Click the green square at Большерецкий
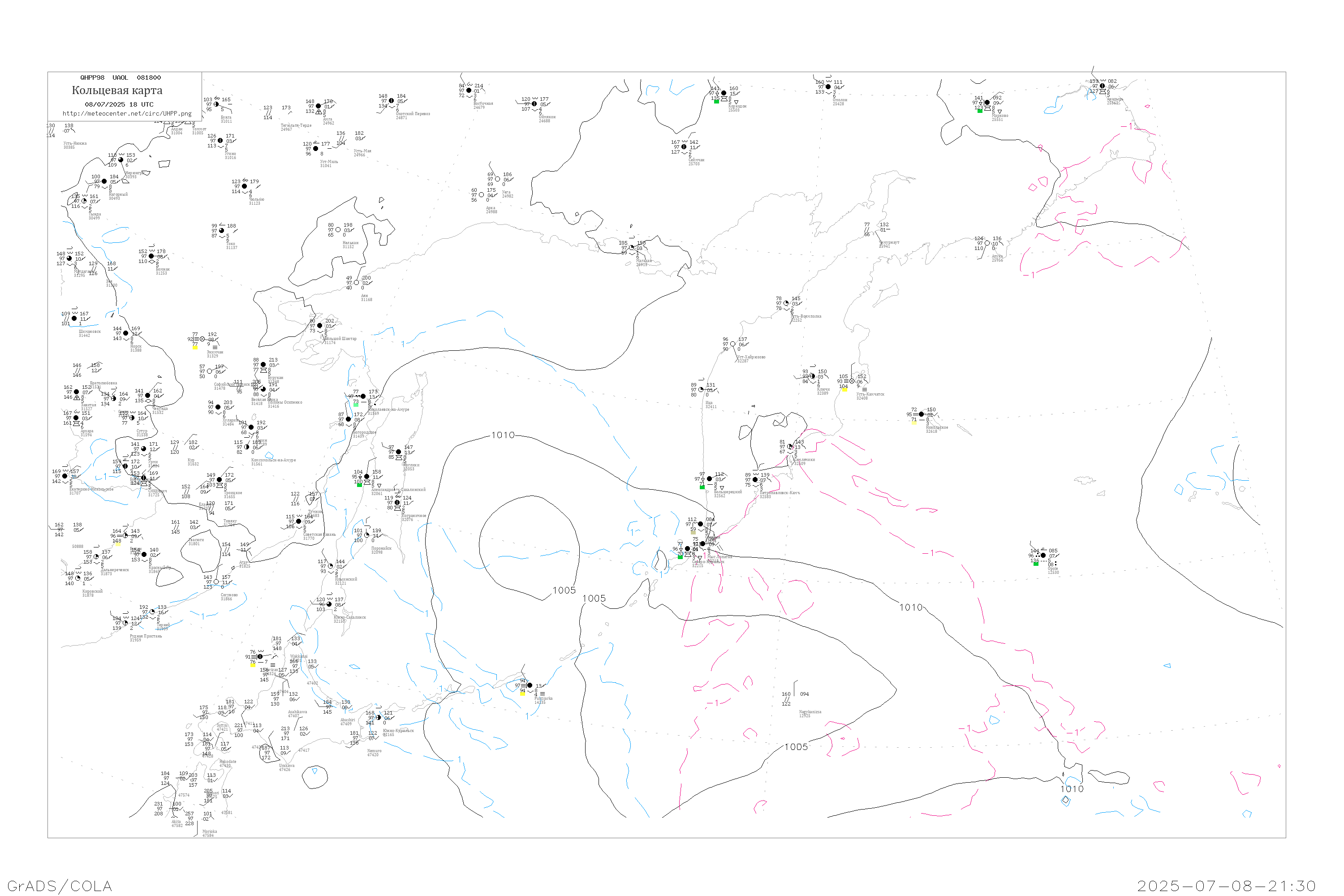 pos(702,487)
